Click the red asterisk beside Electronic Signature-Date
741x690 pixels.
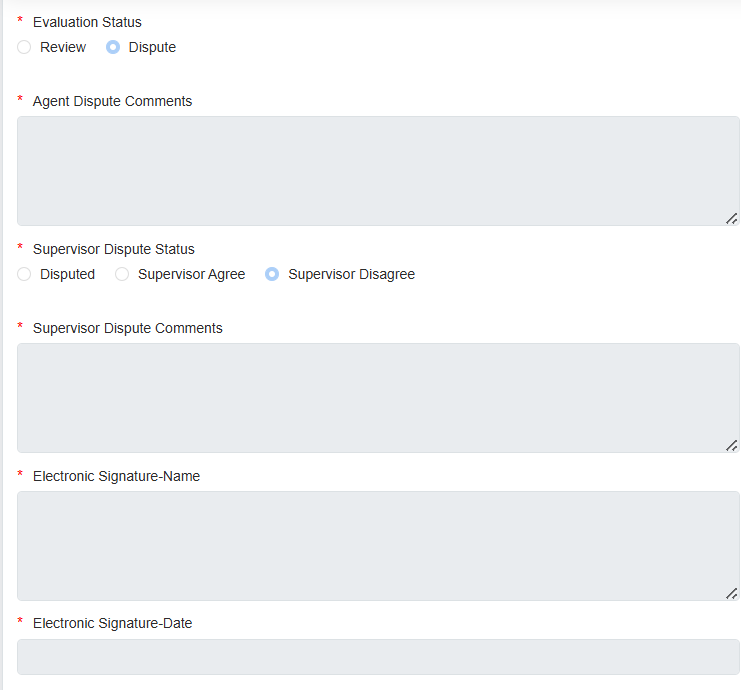coord(20,622)
